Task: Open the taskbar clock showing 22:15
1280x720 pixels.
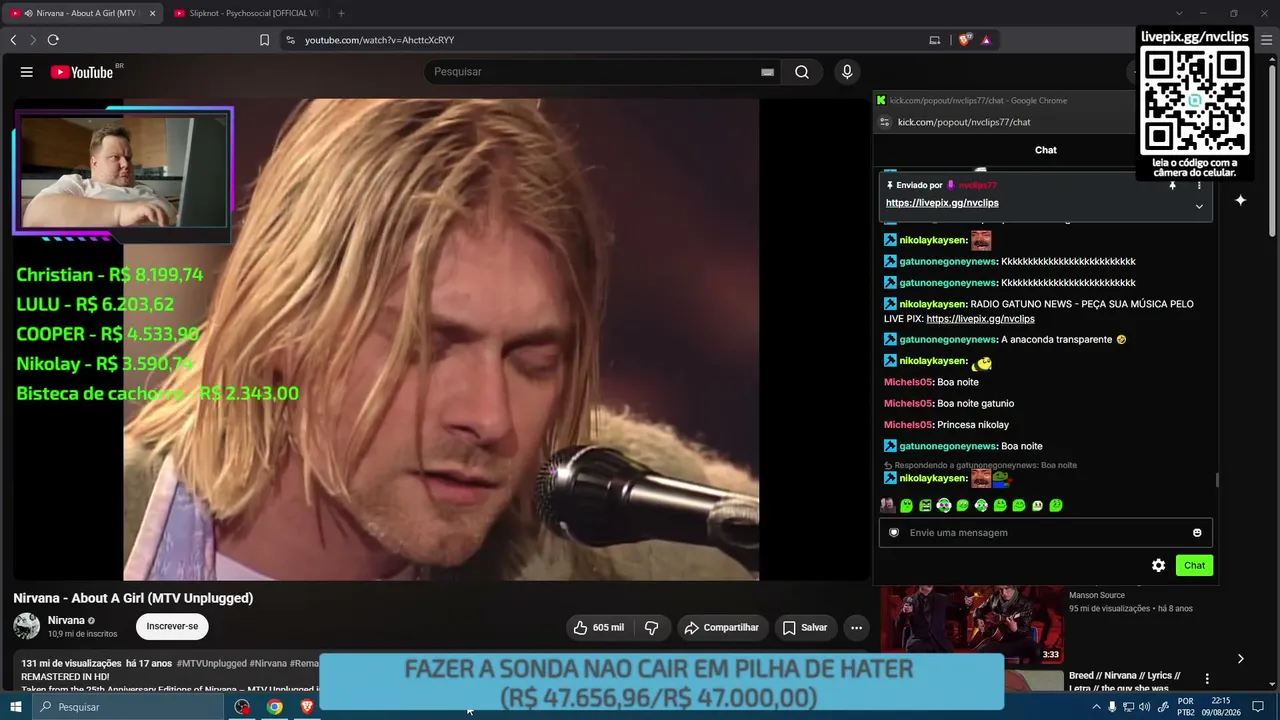Action: coord(1220,707)
